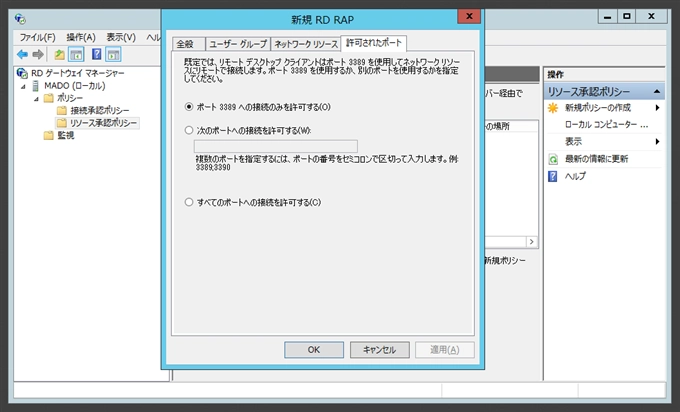The image size is (680, 412).
Task: Click the ヘルプ action label
Action: 575,176
